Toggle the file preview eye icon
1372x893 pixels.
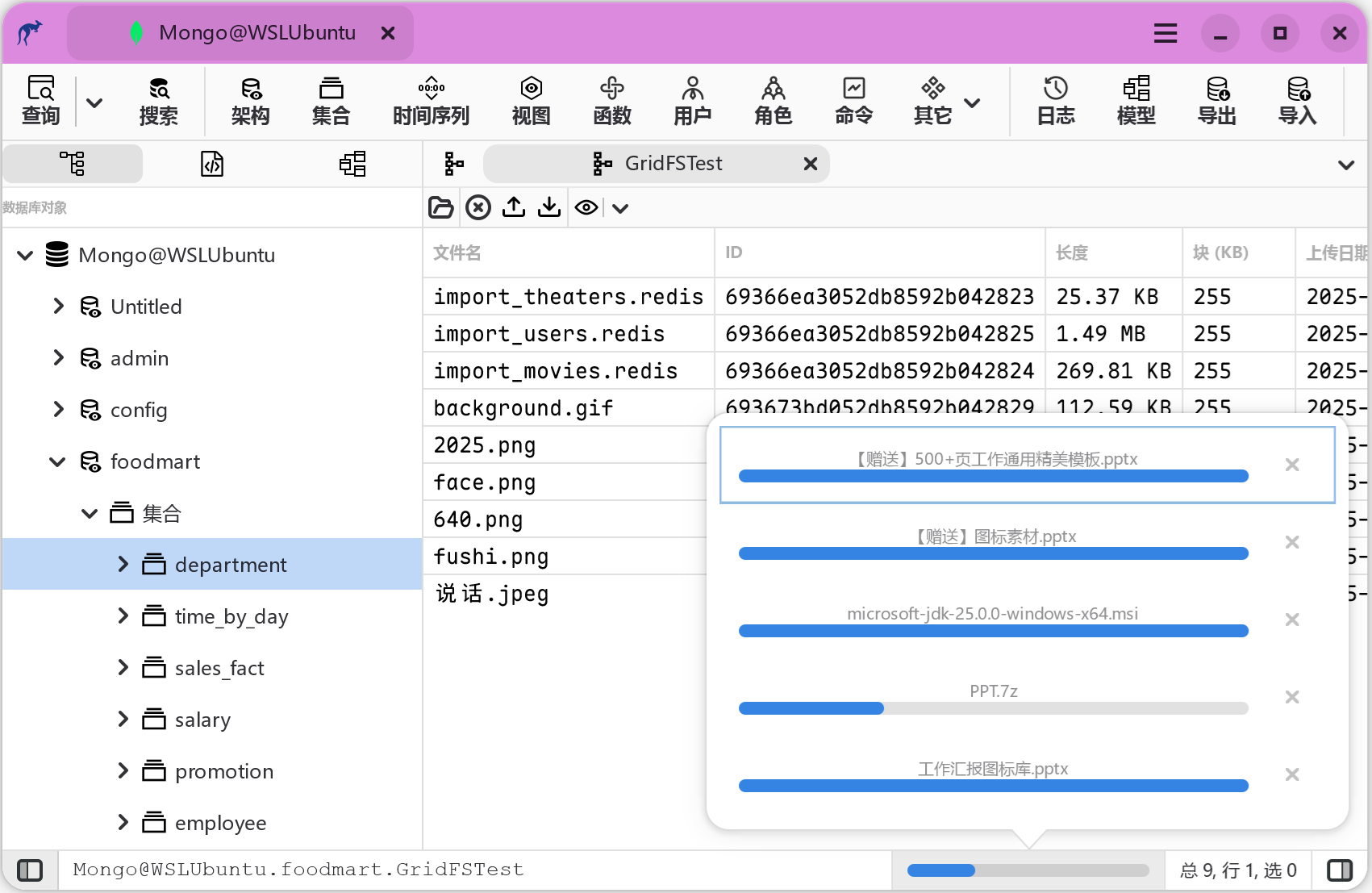[x=586, y=207]
